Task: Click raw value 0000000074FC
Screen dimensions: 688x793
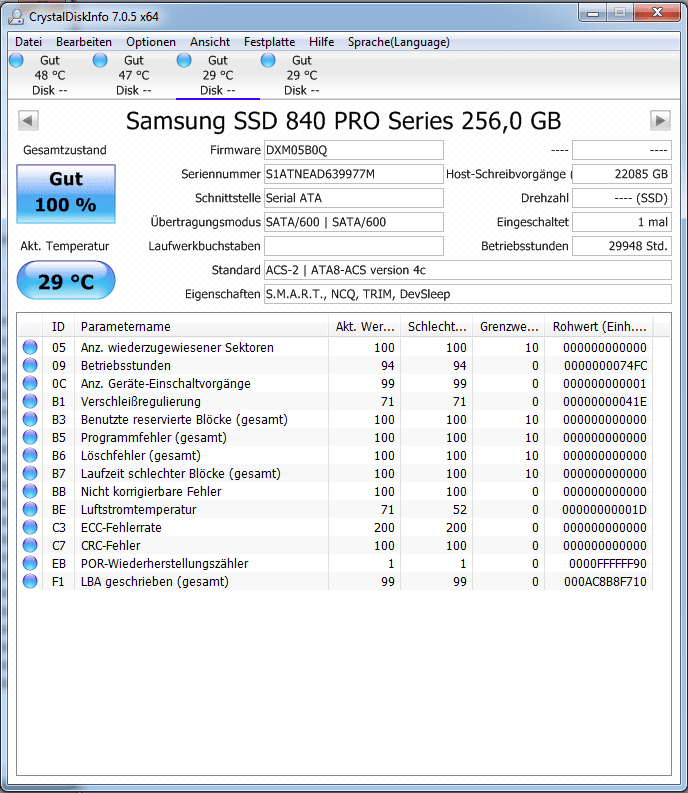Action: tap(606, 366)
